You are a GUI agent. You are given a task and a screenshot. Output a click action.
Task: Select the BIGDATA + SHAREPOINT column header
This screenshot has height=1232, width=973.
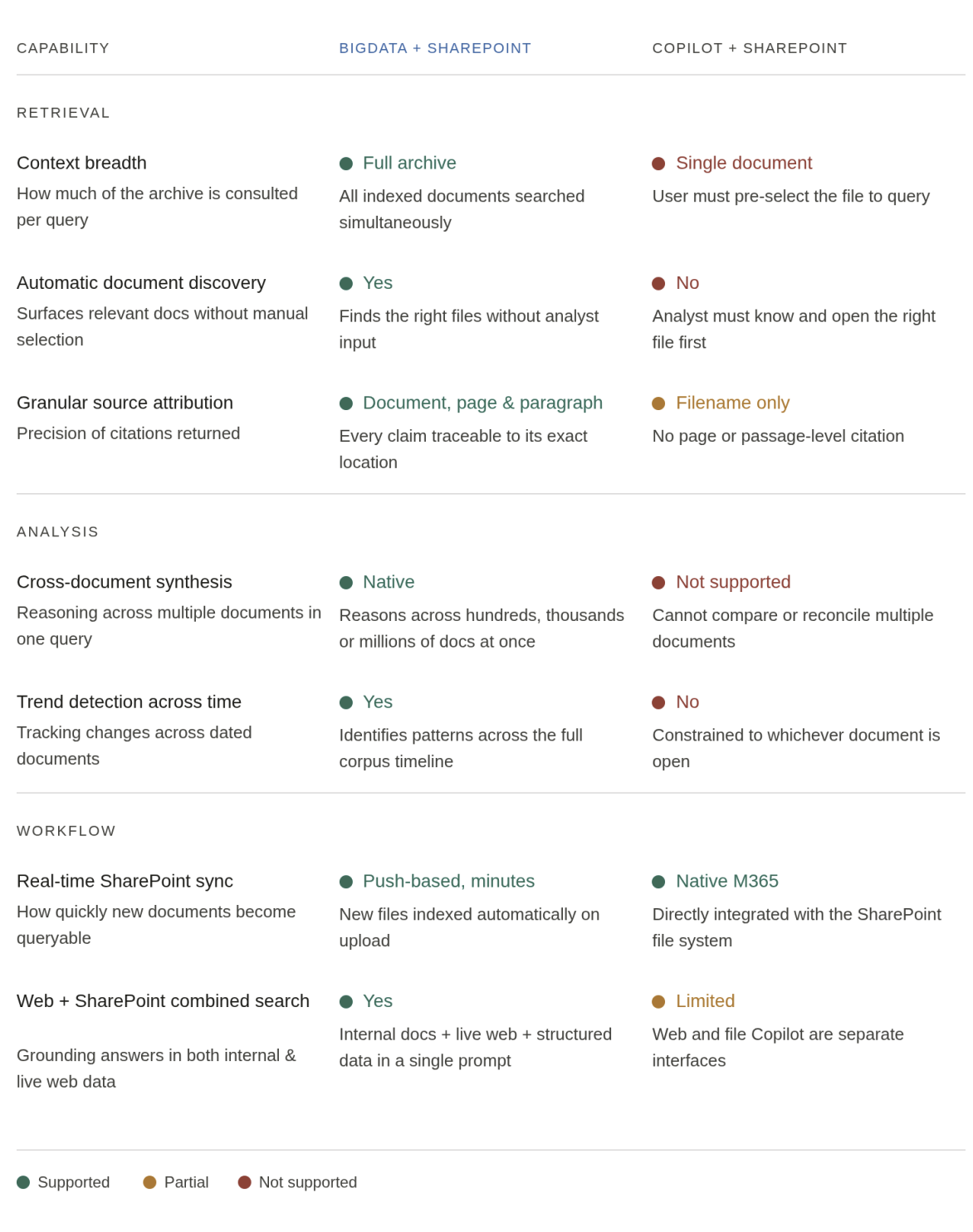pyautogui.click(x=435, y=48)
